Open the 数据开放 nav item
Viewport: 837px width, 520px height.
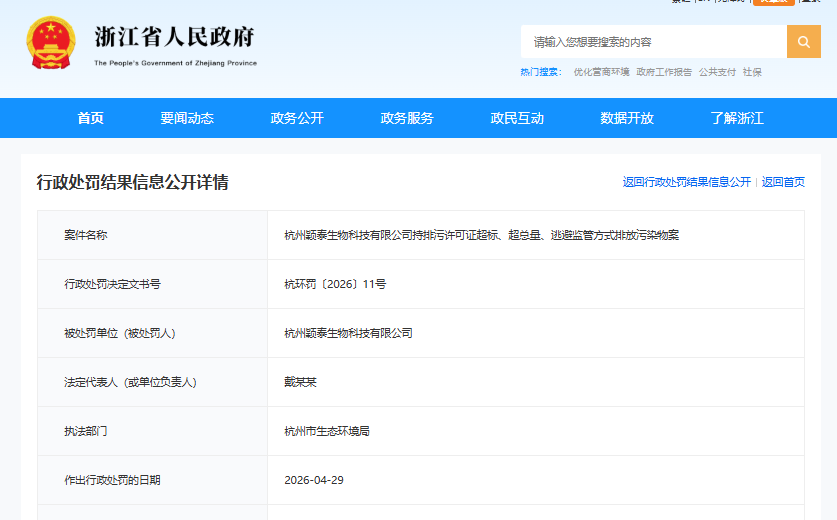[627, 118]
